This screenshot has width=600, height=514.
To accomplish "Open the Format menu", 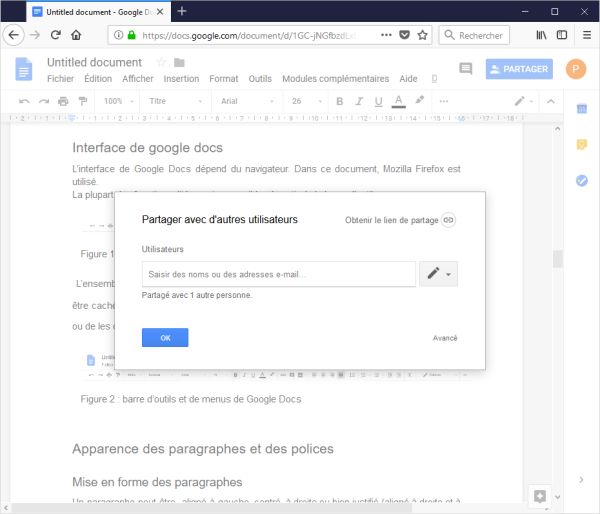I will [x=223, y=79].
